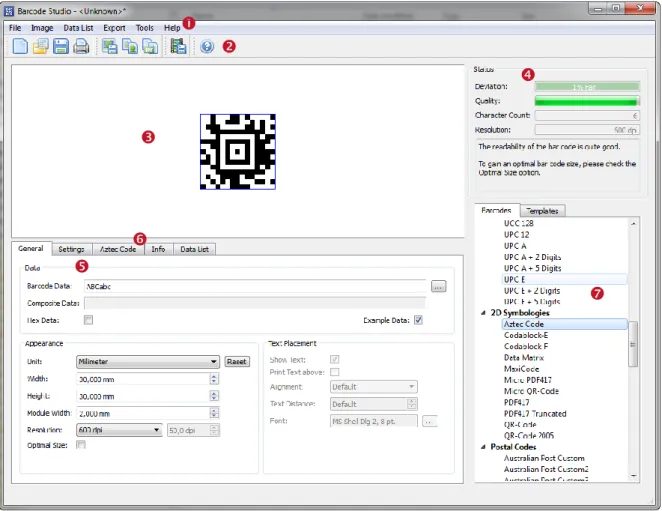Click the Barcode Studio title bar app icon

(x=9, y=11)
